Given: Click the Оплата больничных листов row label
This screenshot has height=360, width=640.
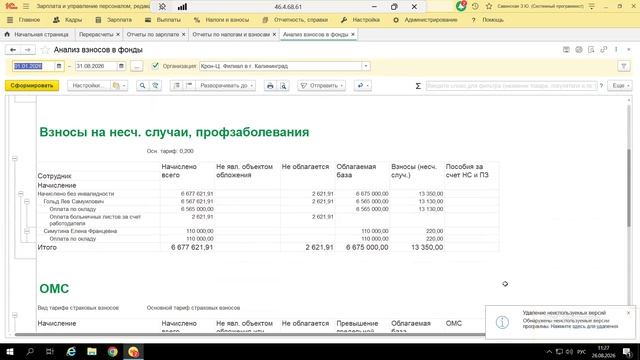Looking at the screenshot, I should (x=95, y=220).
